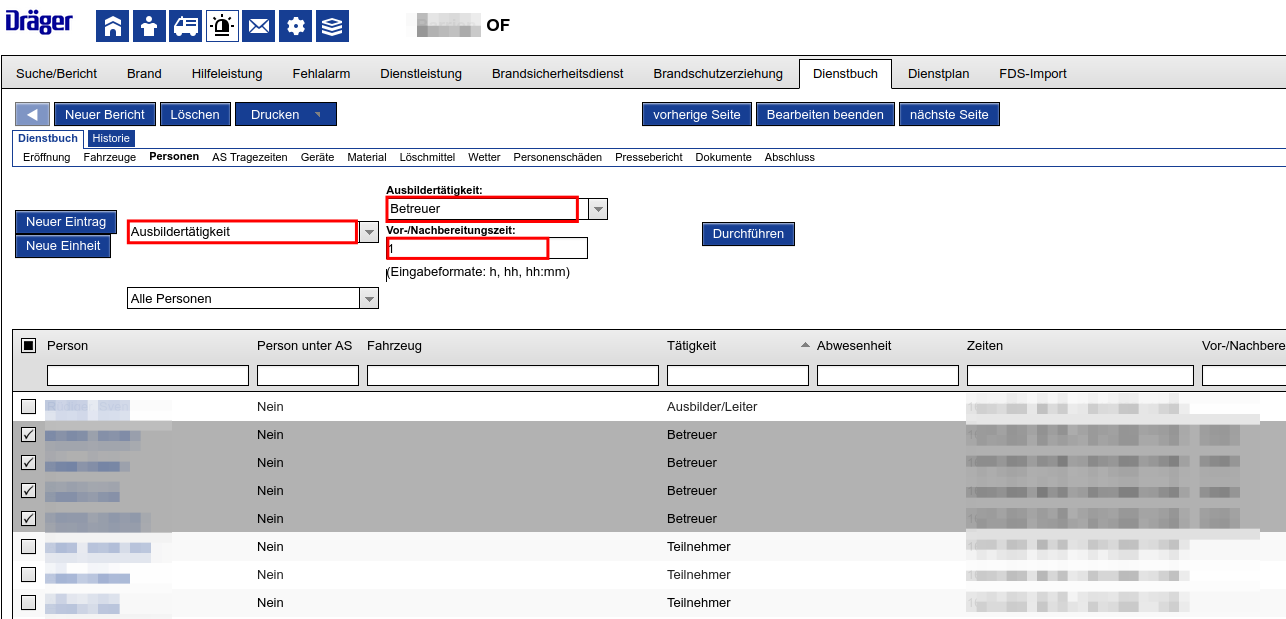Sort by the Tätigkeit column arrow
Image resolution: width=1286 pixels, height=619 pixels.
[805, 346]
